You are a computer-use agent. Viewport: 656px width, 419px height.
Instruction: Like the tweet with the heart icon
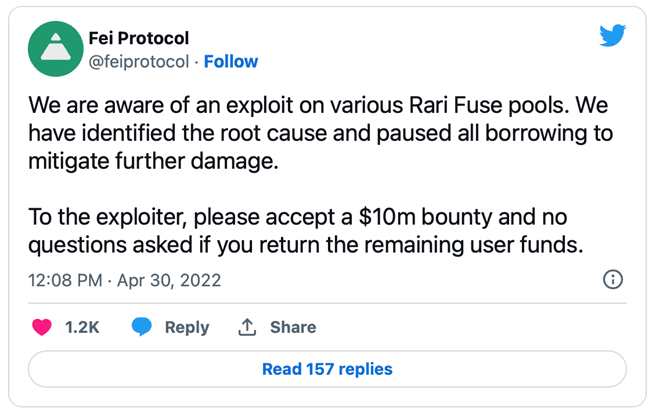pos(42,327)
